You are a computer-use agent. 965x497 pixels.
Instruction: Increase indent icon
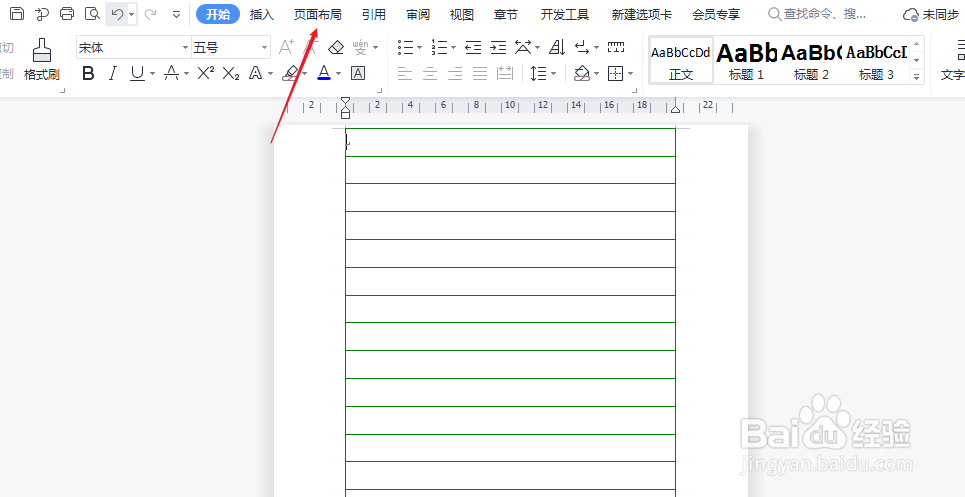pos(498,47)
